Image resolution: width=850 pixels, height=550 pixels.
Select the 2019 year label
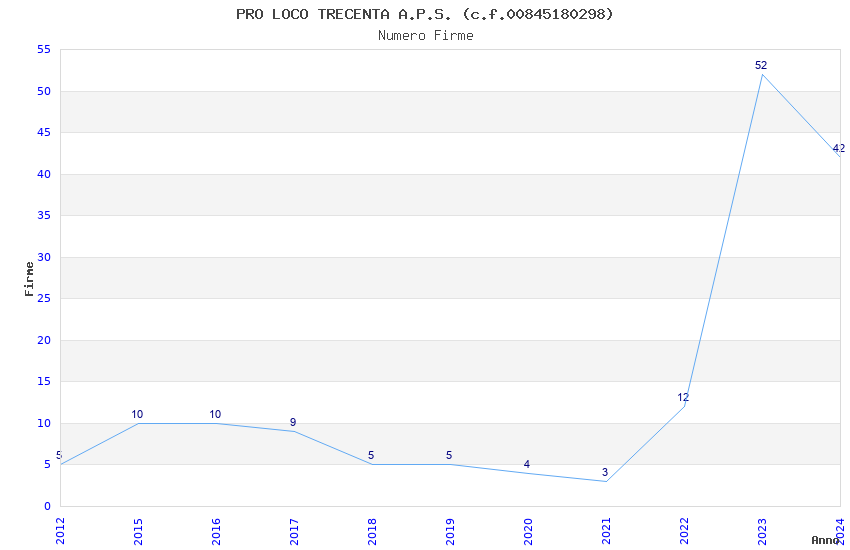pyautogui.click(x=450, y=531)
